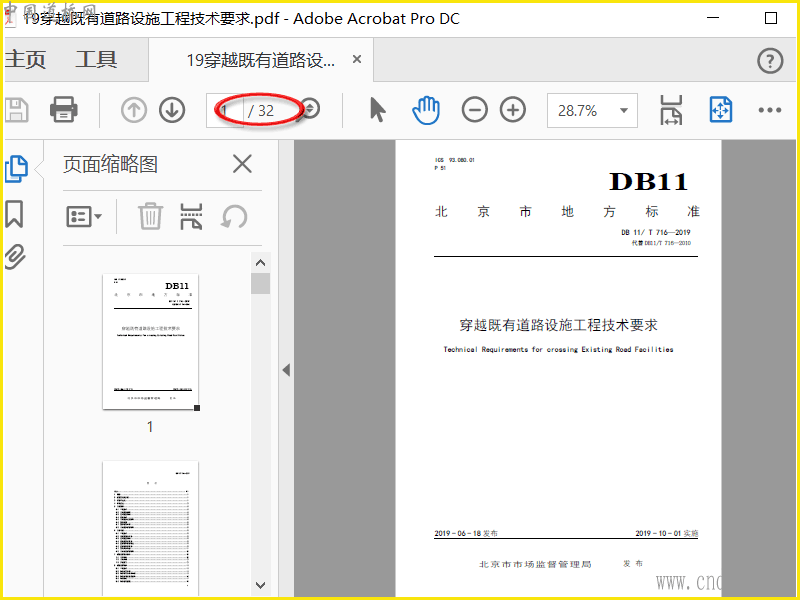The height and width of the screenshot is (600, 800).
Task: Select page 1 thumbnail
Action: [x=150, y=341]
